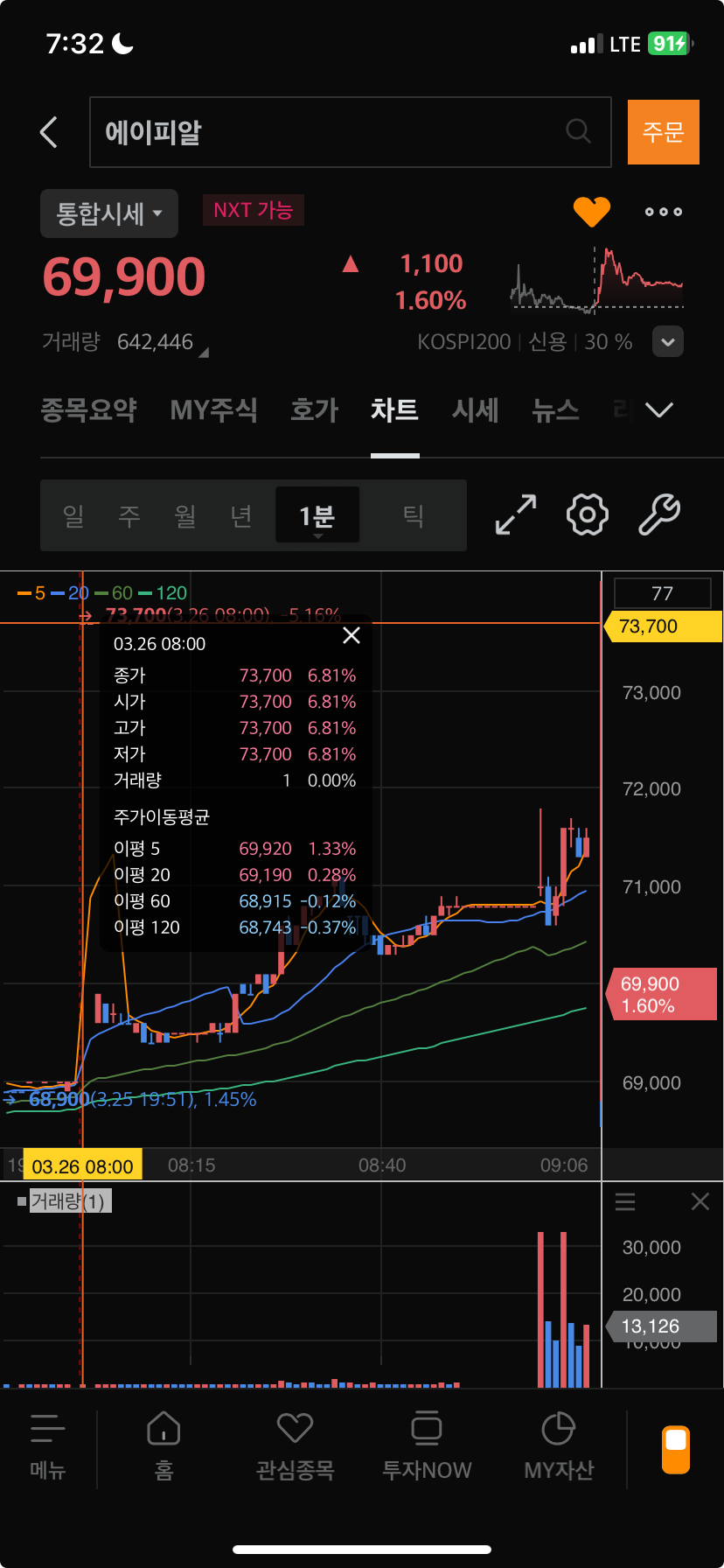Tap the back arrow icon

tap(49, 132)
